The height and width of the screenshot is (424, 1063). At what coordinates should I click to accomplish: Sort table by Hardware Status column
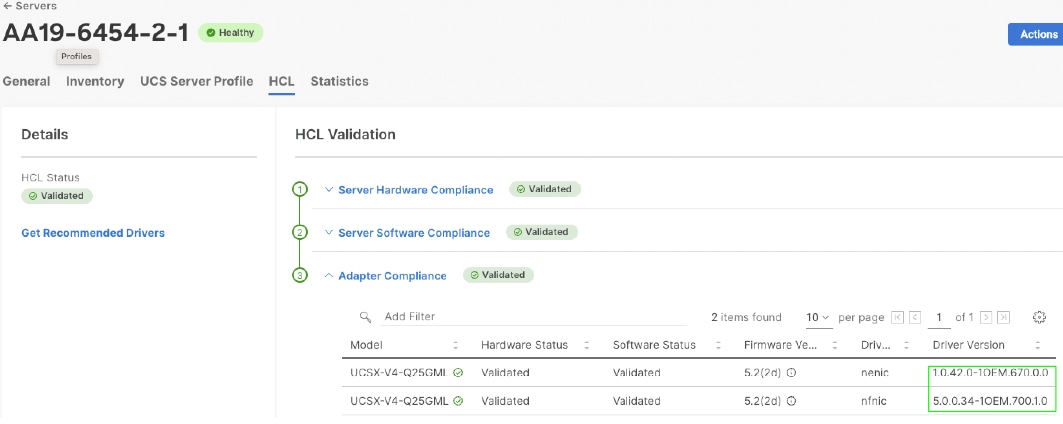pos(587,345)
